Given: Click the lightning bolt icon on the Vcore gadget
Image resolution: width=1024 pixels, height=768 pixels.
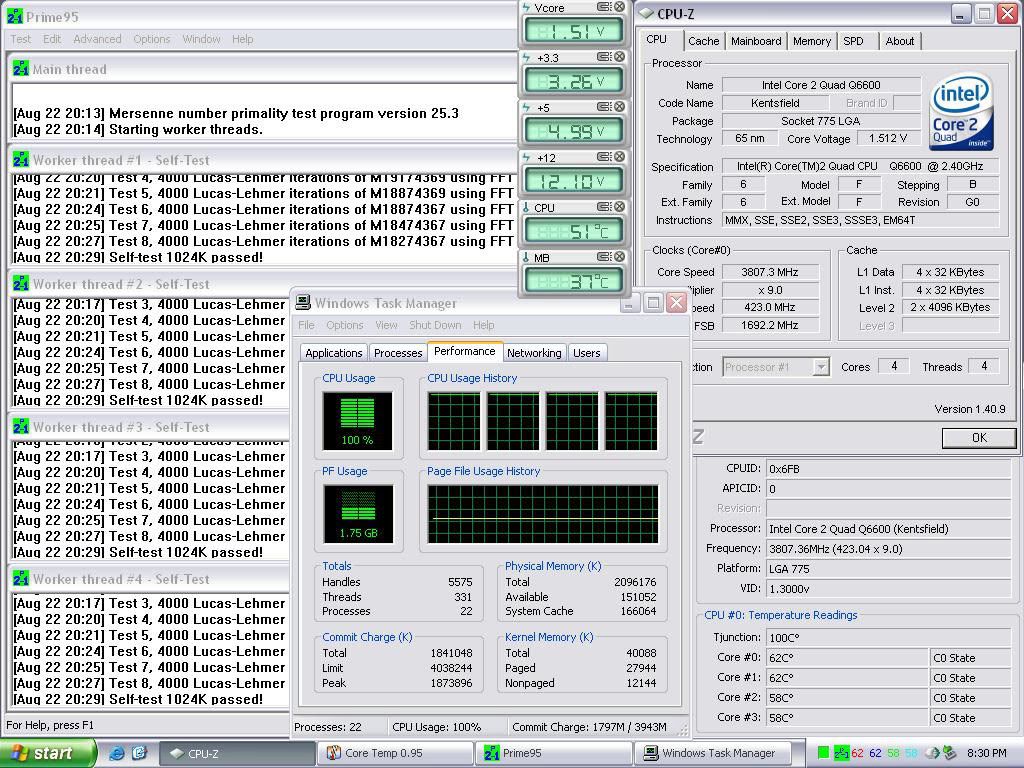Looking at the screenshot, I should 526,8.
